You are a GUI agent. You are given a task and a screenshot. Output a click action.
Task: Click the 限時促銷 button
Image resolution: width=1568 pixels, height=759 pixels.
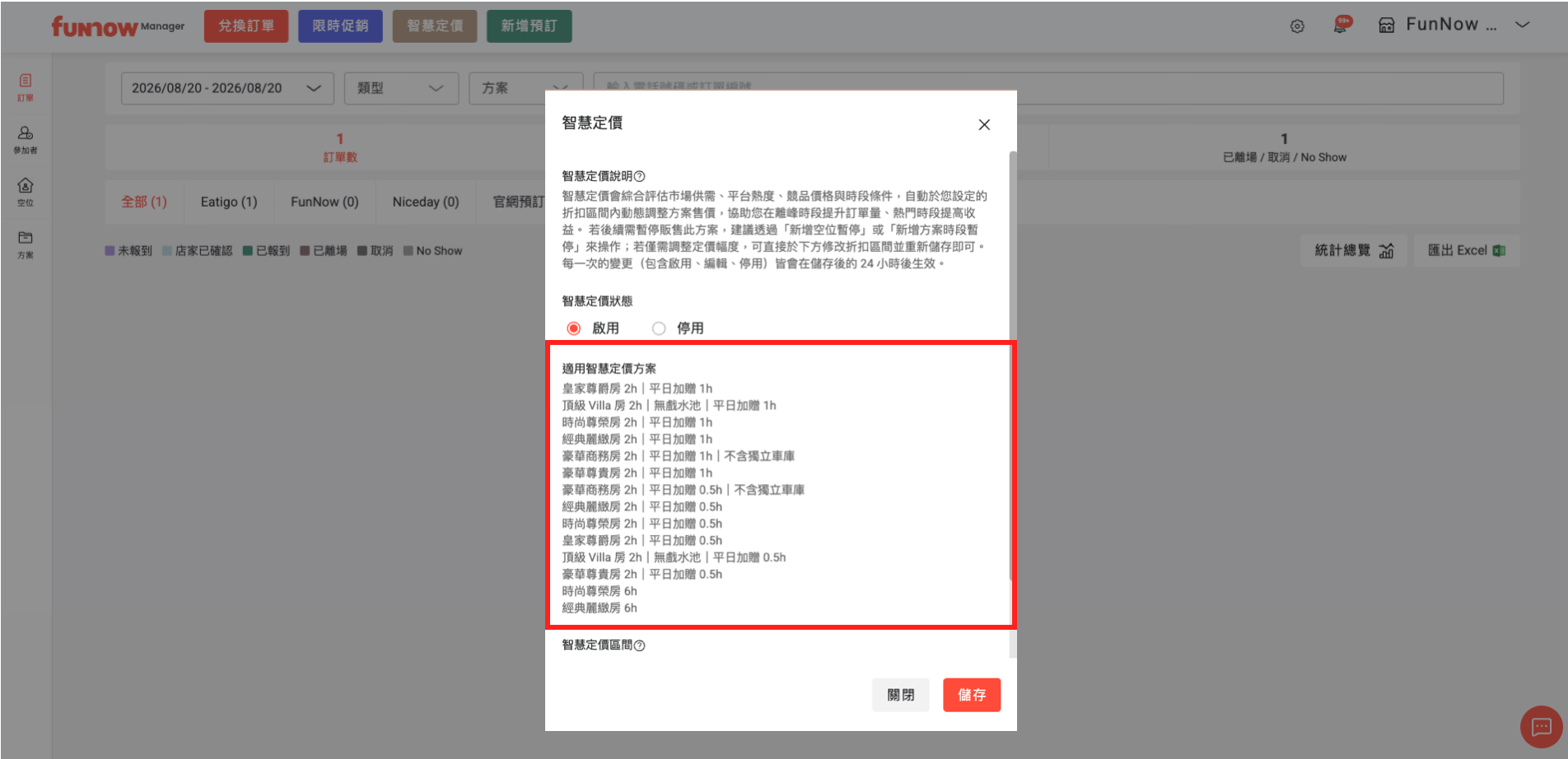[340, 26]
